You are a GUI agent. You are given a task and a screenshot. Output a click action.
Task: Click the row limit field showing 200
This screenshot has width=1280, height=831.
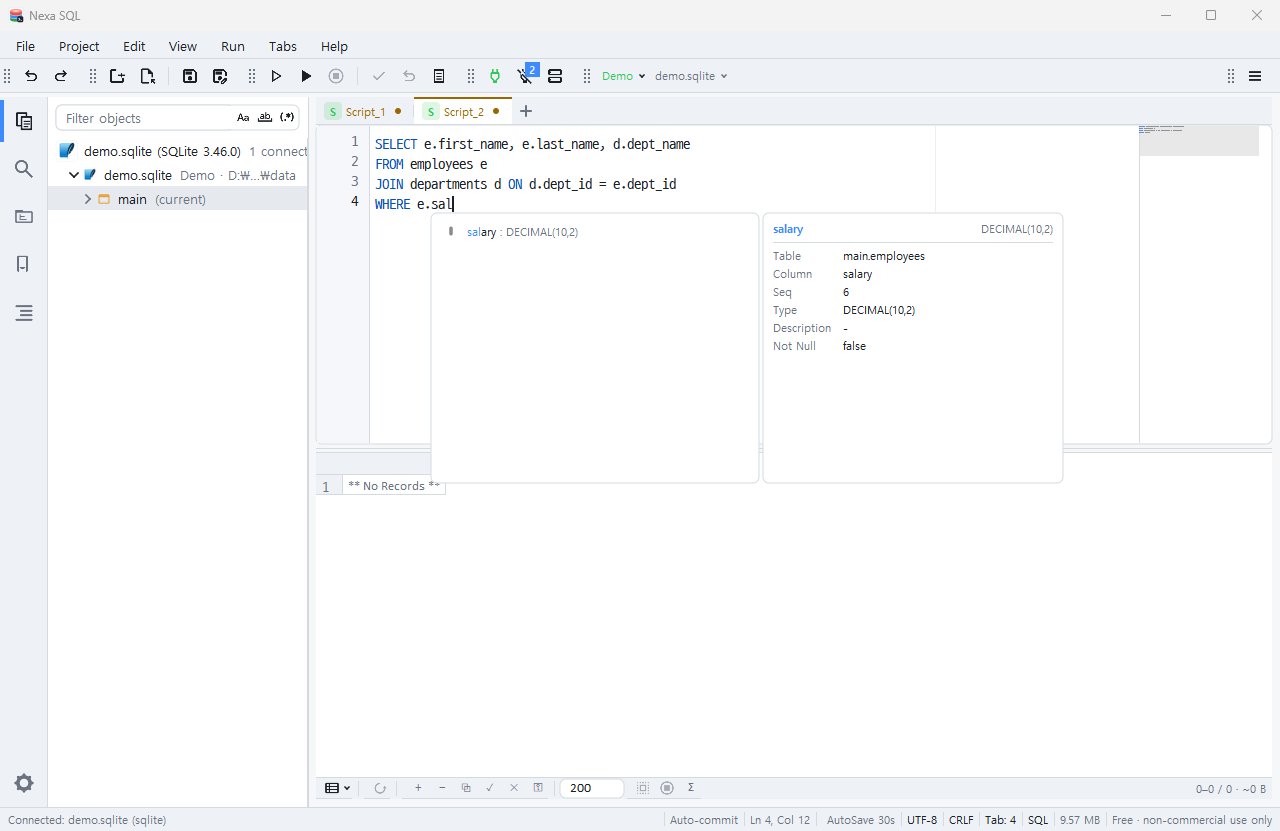point(591,788)
